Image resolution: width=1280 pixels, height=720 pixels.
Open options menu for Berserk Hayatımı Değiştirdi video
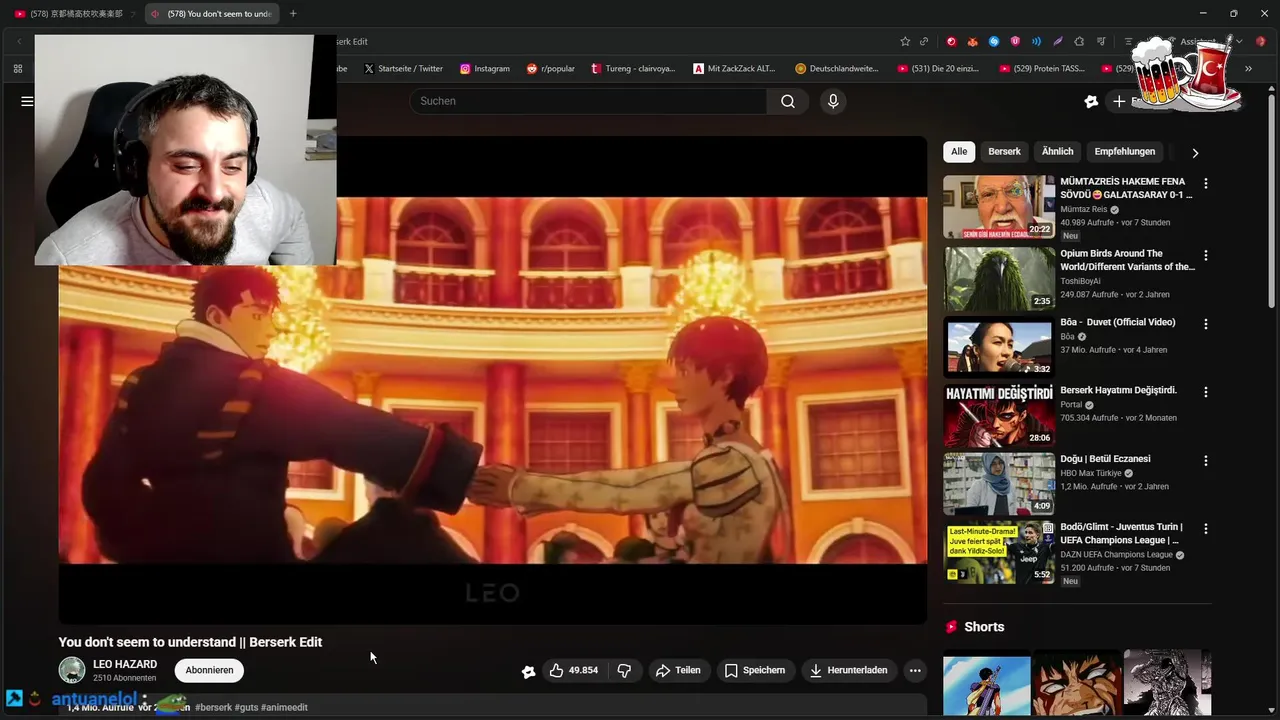pos(1205,392)
